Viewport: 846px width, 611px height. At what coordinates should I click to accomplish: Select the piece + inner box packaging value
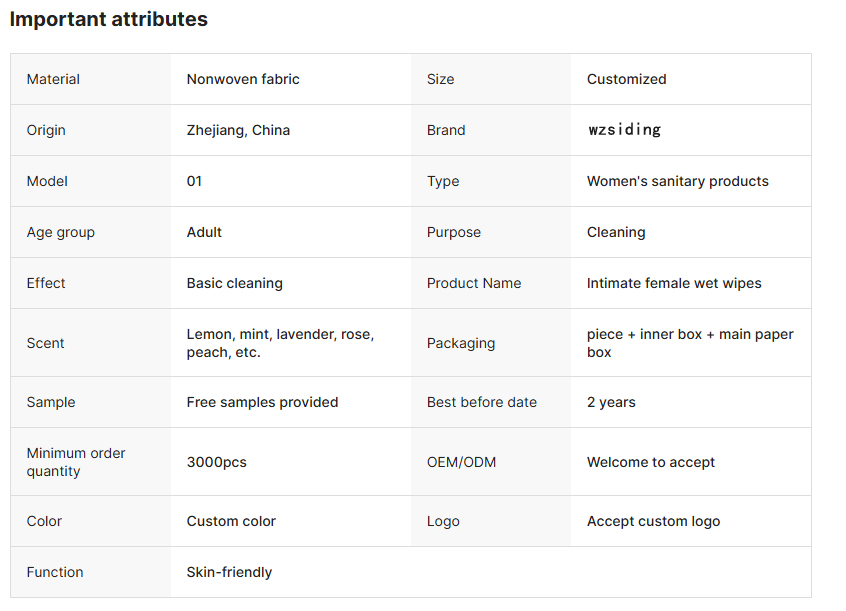(690, 343)
